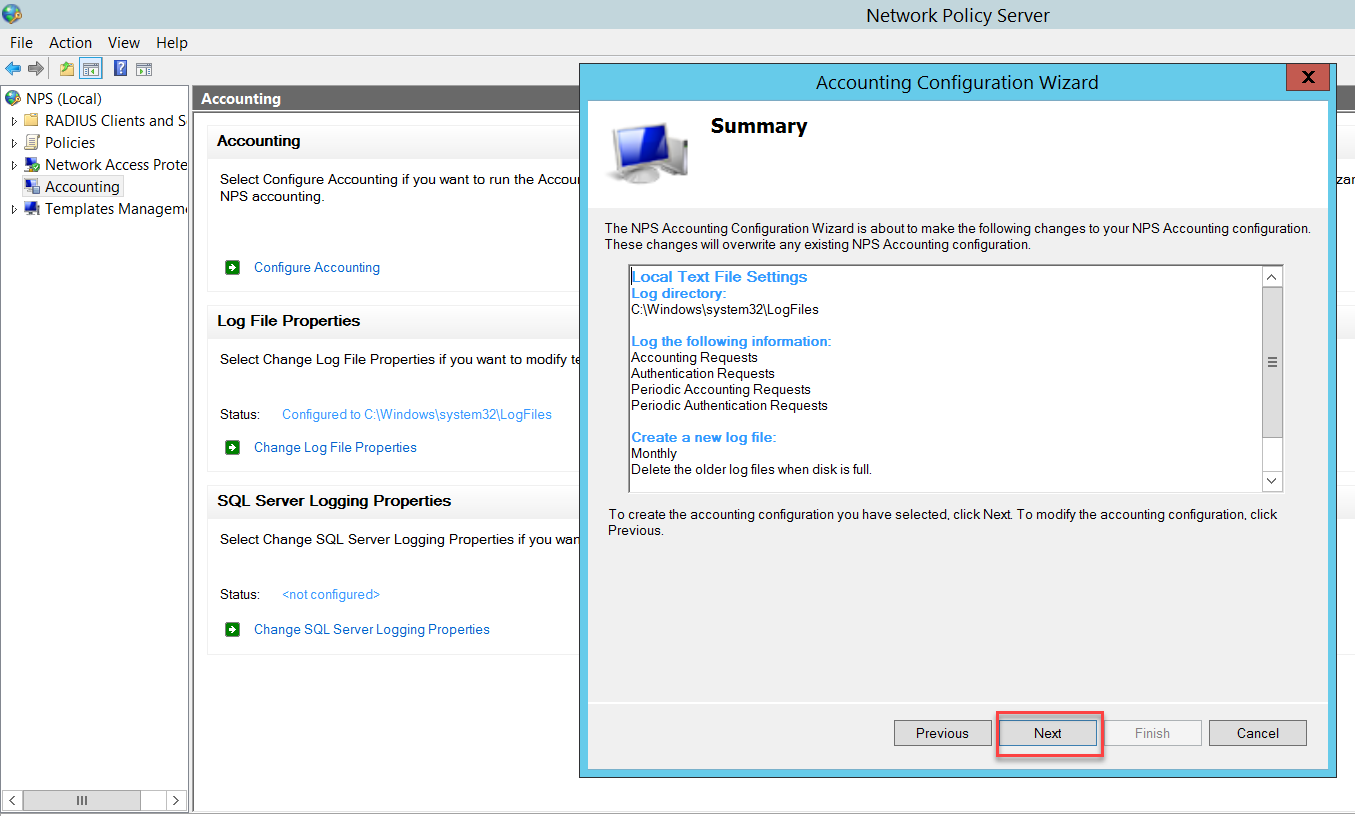Image resolution: width=1355 pixels, height=816 pixels.
Task: Open the Action menu
Action: pyautogui.click(x=70, y=42)
